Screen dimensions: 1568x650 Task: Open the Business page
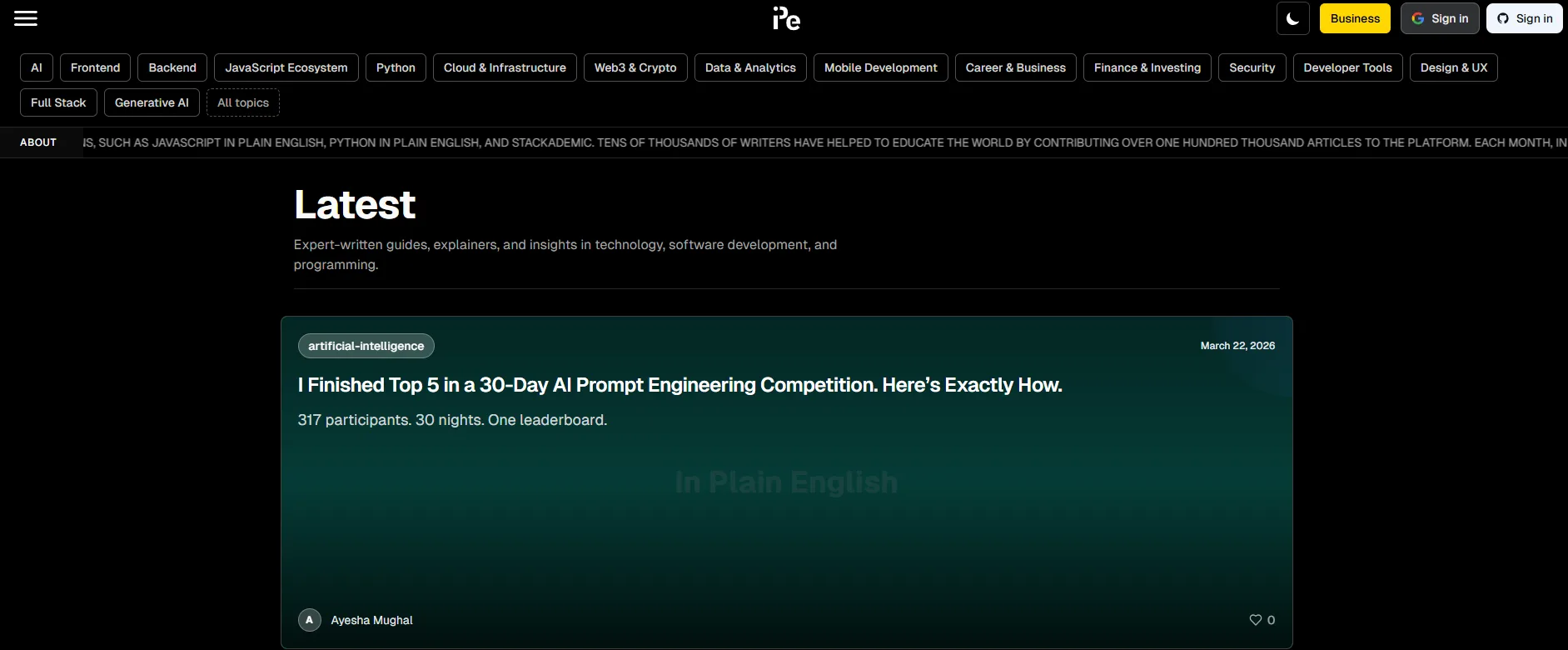(1354, 18)
